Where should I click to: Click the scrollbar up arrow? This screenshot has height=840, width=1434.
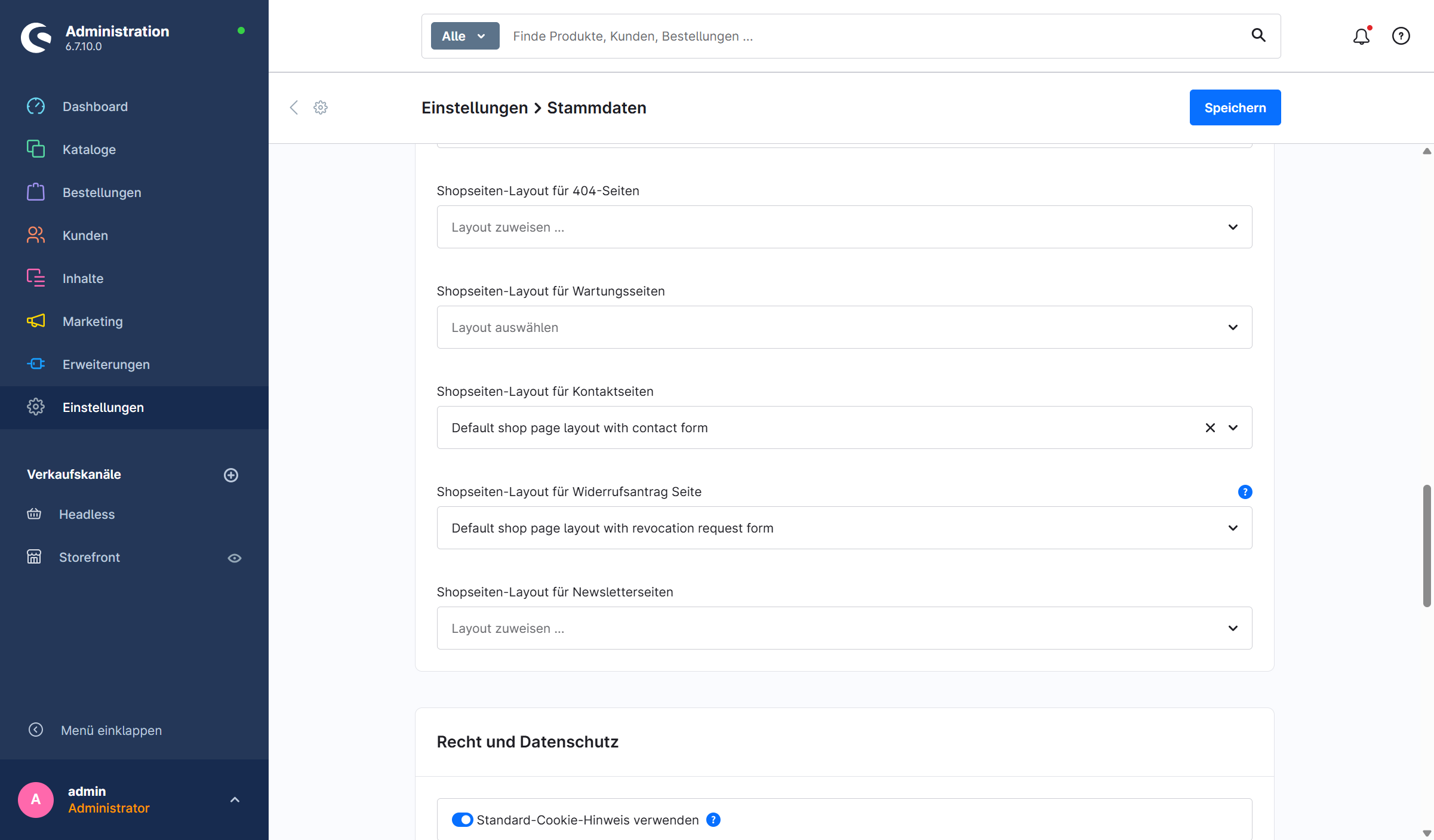click(x=1427, y=151)
